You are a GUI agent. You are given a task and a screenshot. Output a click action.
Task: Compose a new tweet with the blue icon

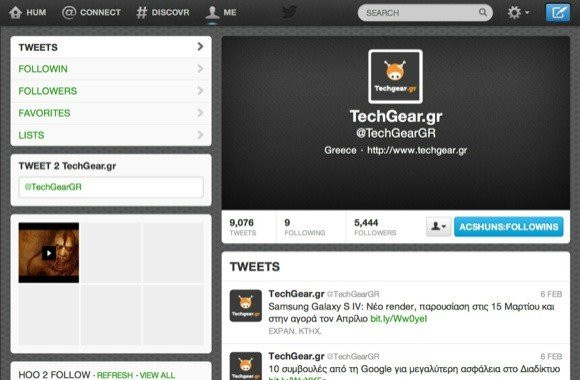click(x=558, y=13)
